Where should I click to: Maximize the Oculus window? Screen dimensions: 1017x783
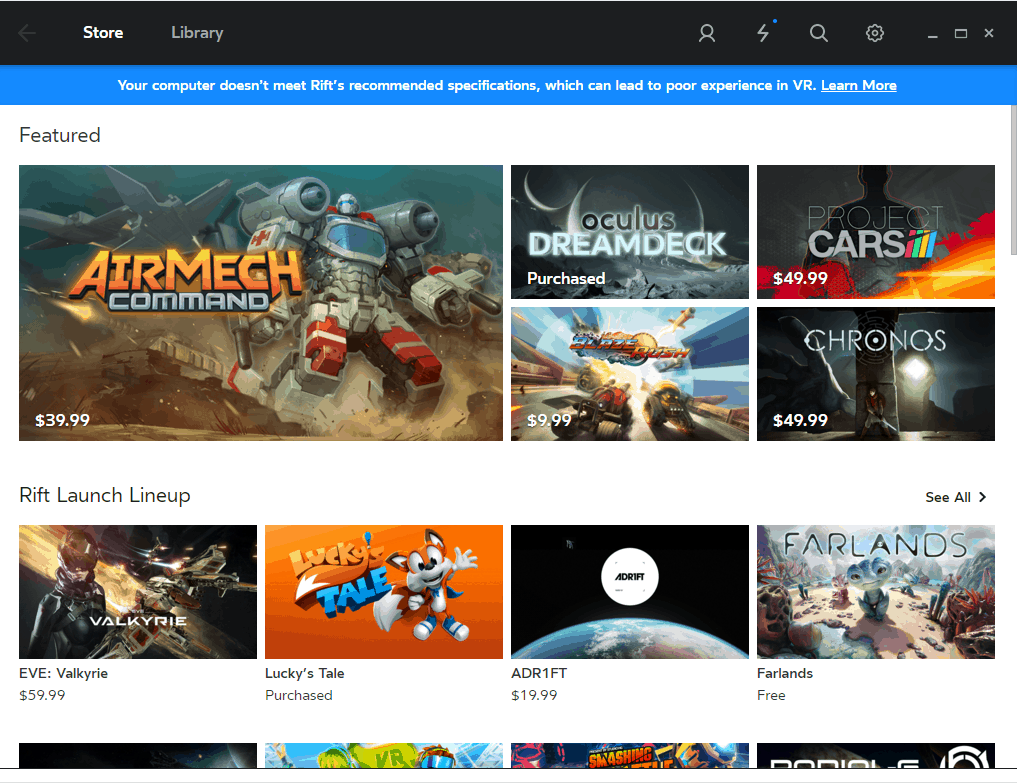click(961, 34)
